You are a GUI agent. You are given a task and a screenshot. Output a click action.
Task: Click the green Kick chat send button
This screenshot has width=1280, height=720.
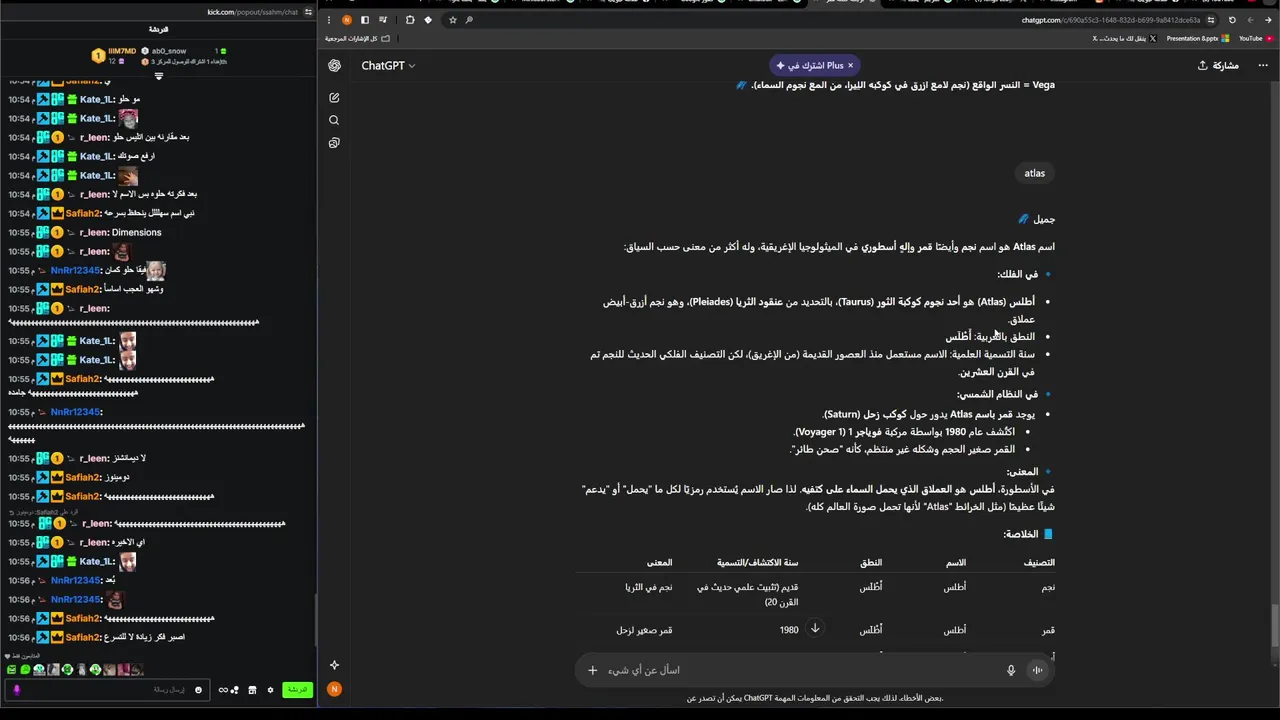(297, 690)
